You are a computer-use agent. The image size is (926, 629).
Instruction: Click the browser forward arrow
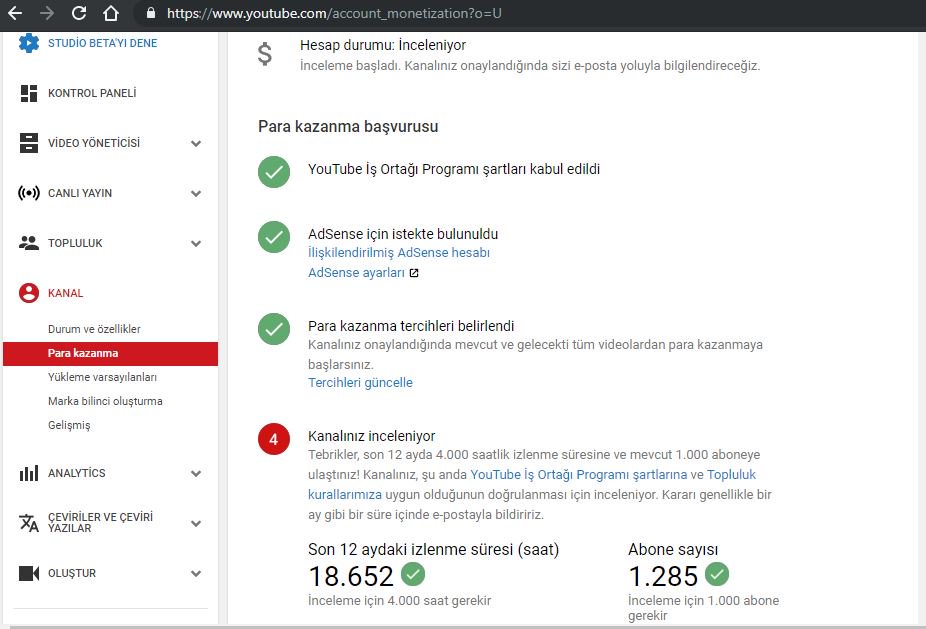[47, 12]
